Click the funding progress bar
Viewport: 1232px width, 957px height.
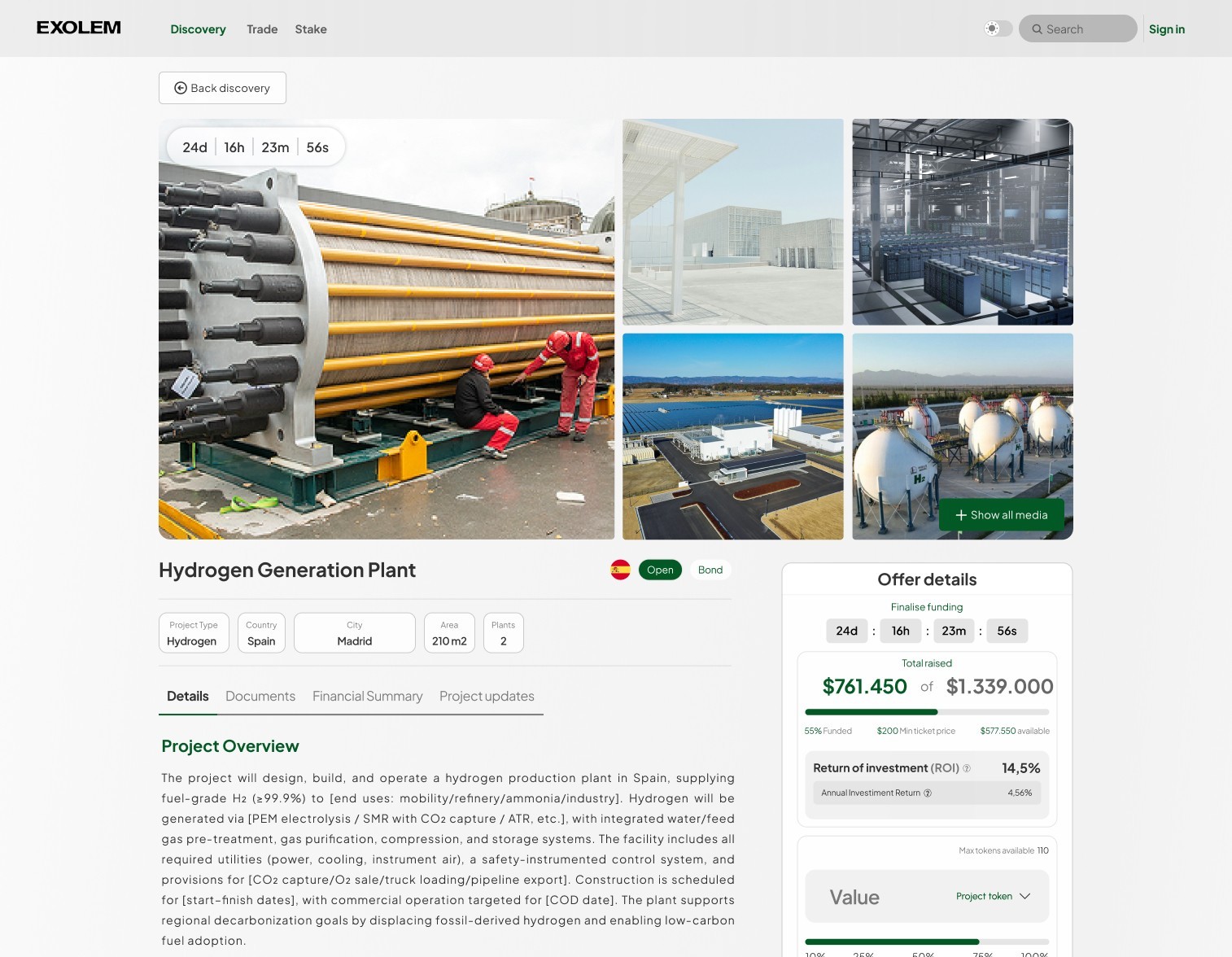(x=927, y=712)
